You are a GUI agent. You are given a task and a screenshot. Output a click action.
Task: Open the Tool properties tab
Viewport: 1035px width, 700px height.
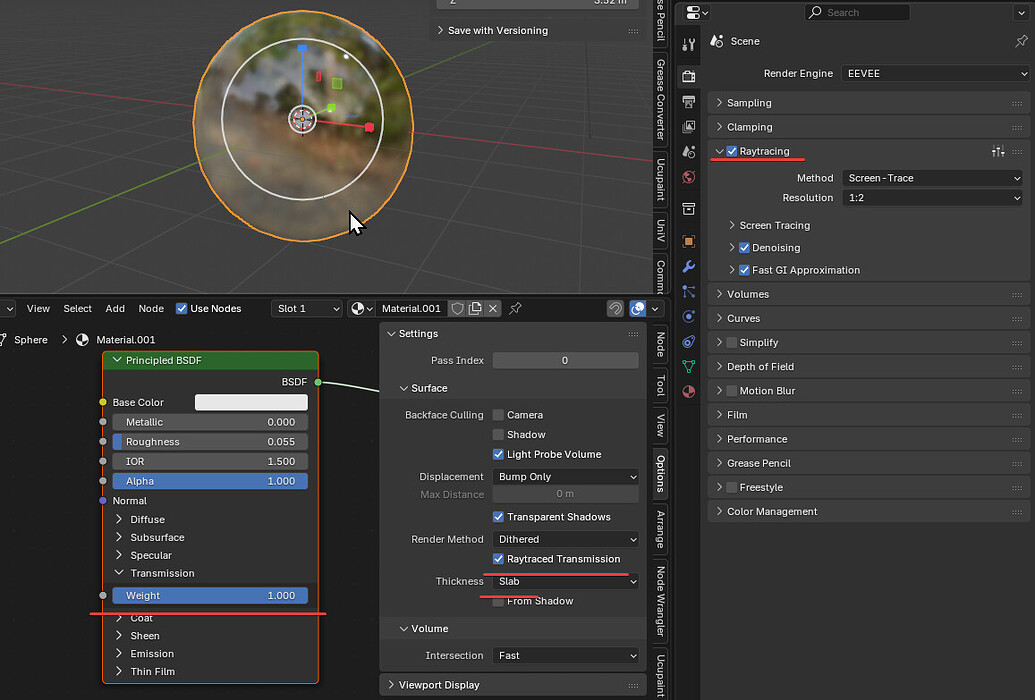[688, 45]
